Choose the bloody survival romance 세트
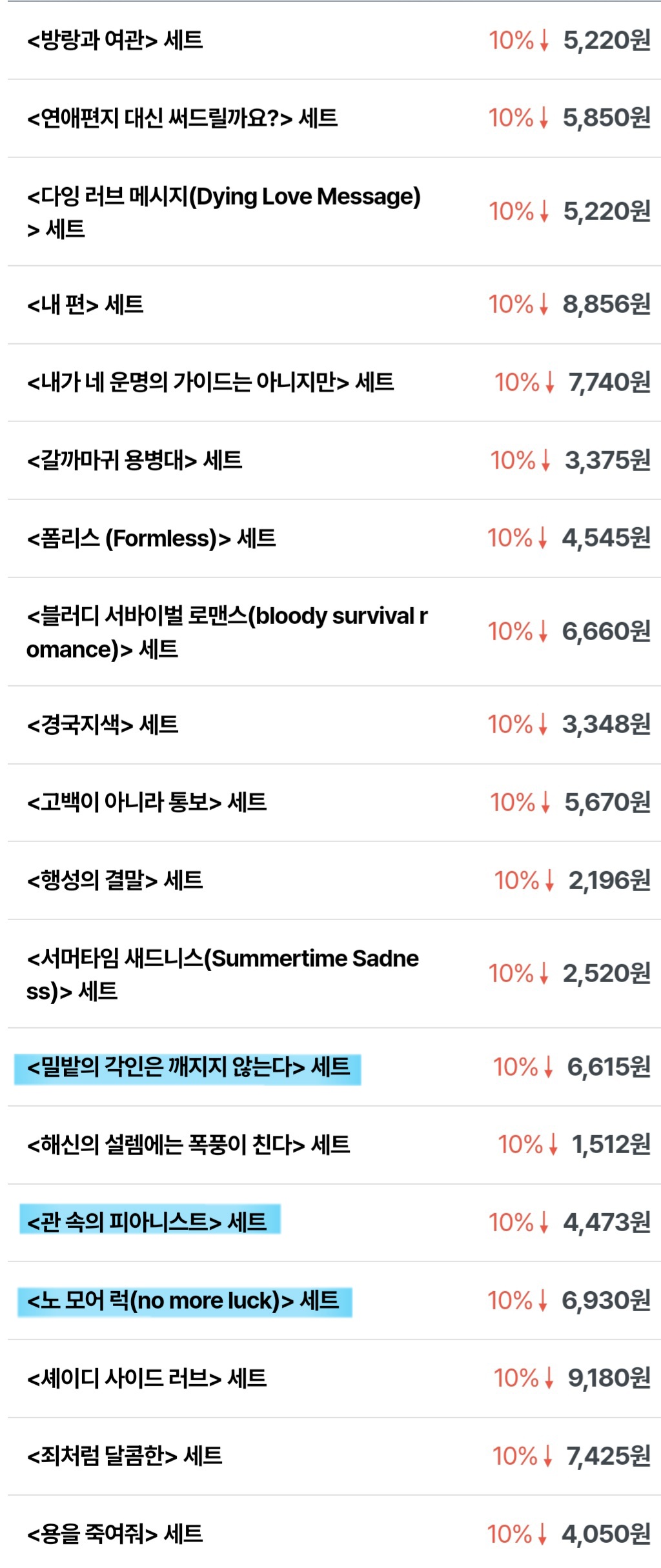Viewport: 661px width, 1568px height. click(x=226, y=632)
